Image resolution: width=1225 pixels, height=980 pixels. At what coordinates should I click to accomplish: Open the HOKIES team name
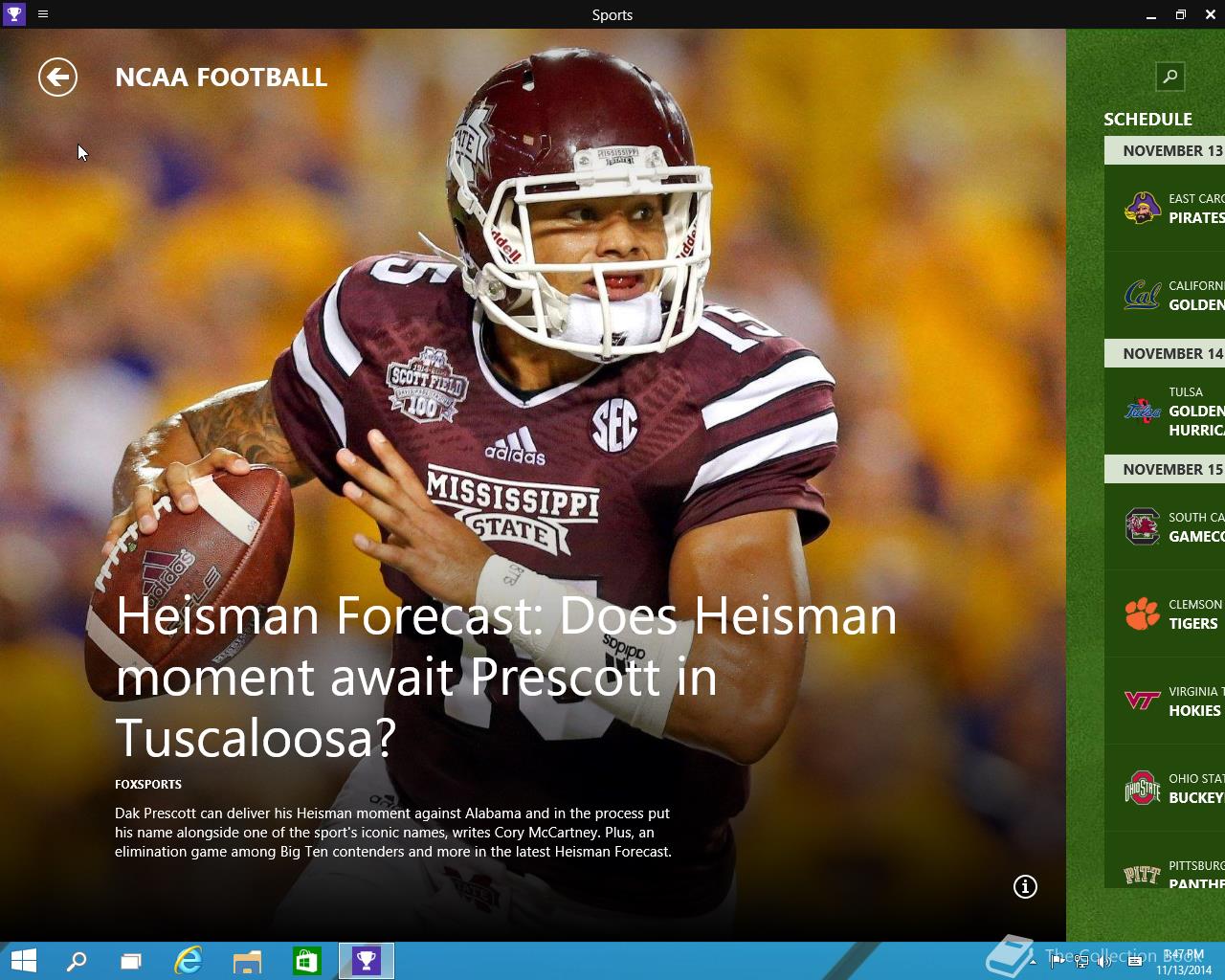pos(1194,711)
